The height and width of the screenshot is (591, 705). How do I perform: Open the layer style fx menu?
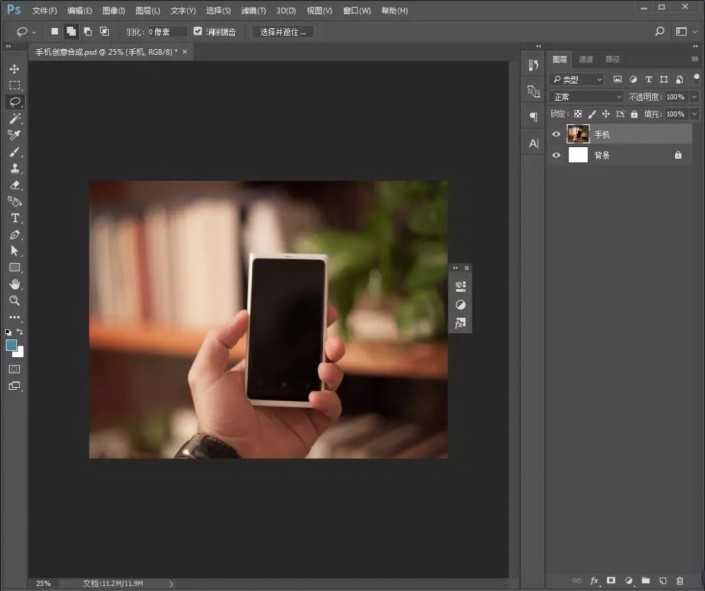click(x=594, y=580)
